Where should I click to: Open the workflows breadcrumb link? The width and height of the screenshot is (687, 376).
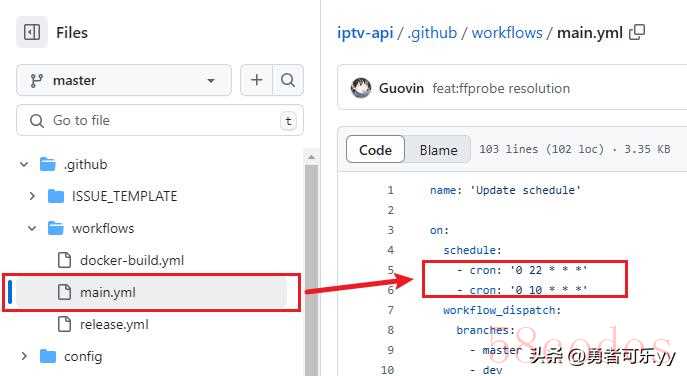[507, 33]
